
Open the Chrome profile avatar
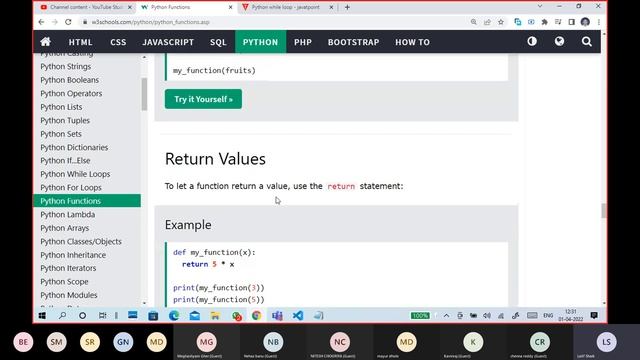pos(585,22)
